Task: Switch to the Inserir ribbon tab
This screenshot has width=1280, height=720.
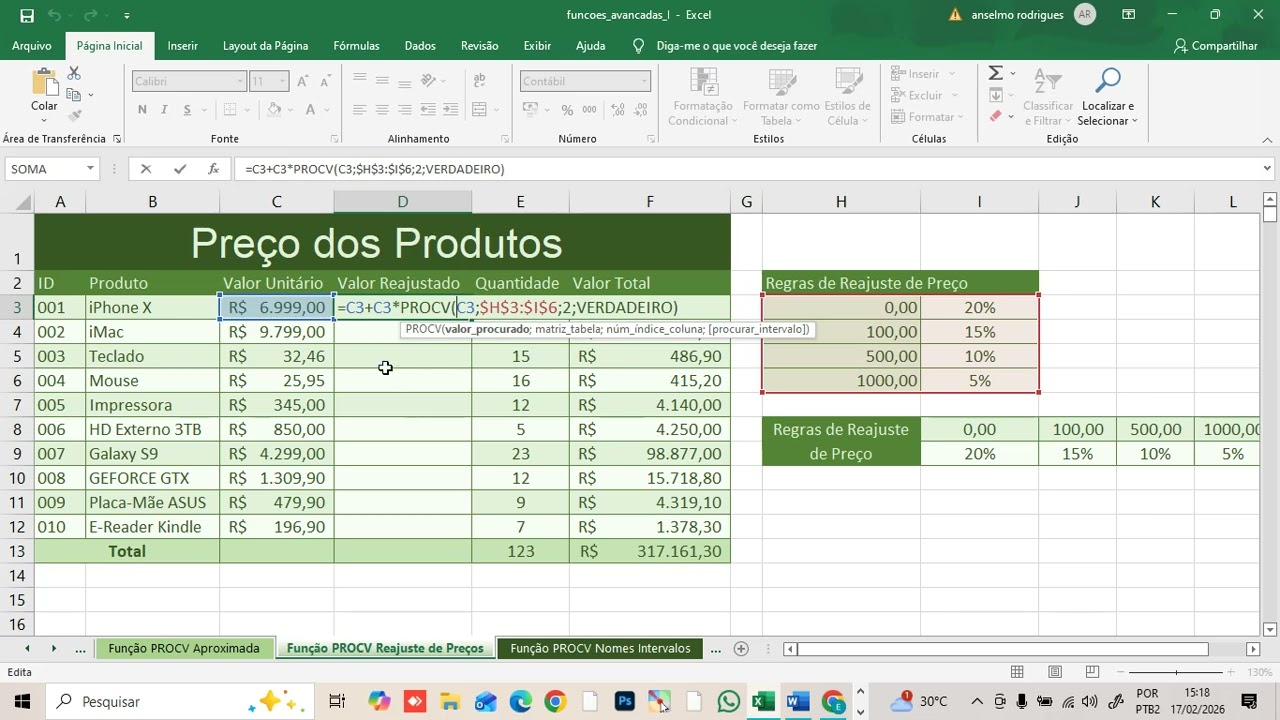Action: 182,46
